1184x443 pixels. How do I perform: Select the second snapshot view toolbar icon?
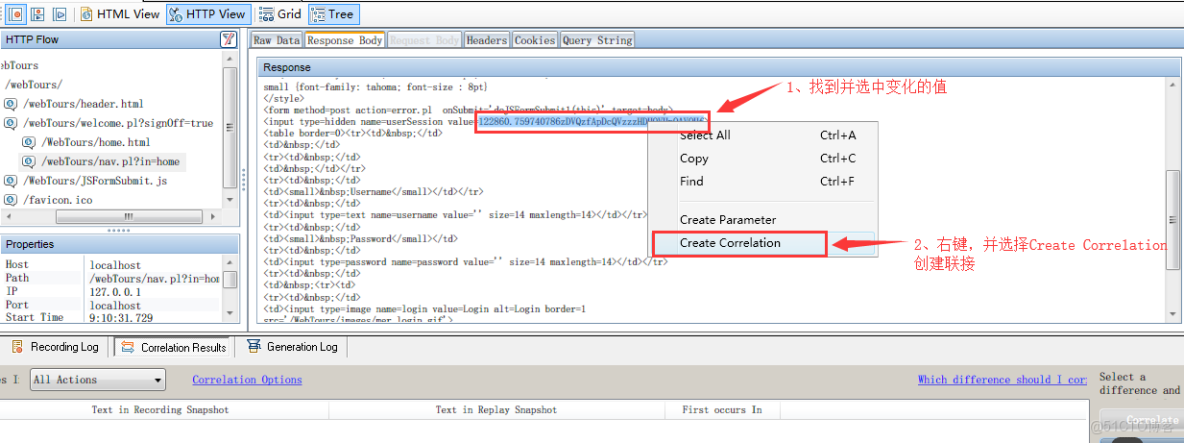click(x=37, y=14)
